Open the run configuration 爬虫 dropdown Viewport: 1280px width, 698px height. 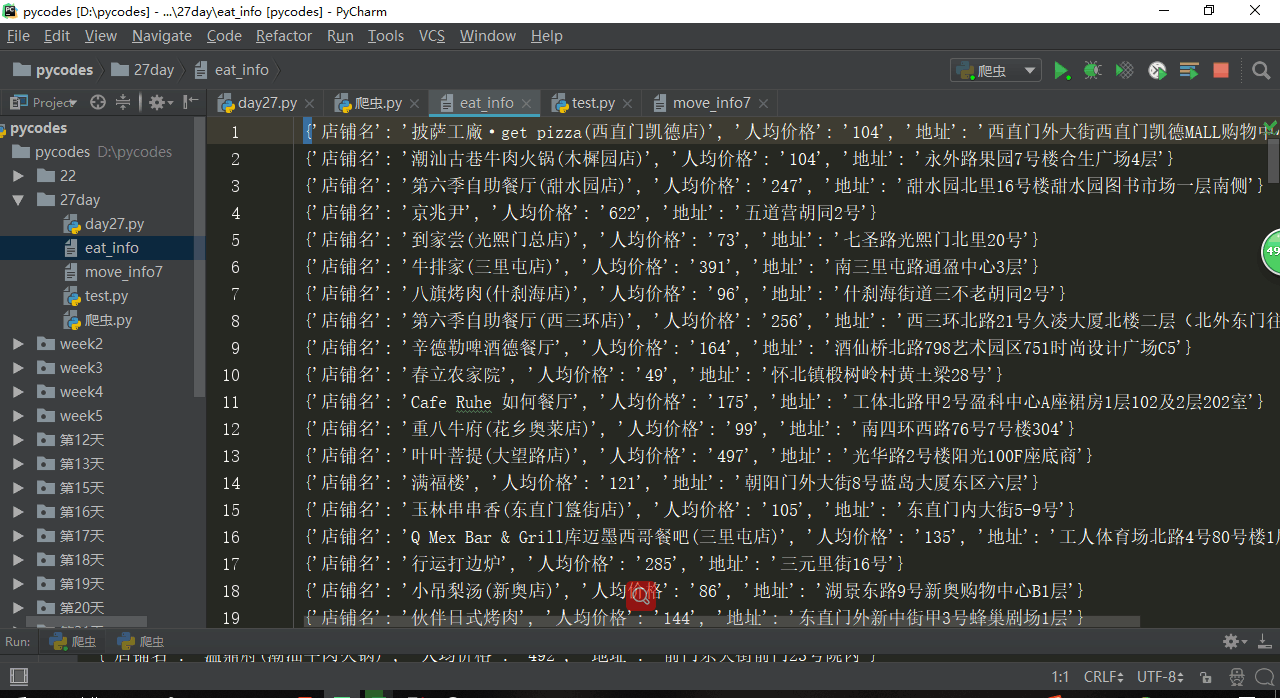(995, 70)
